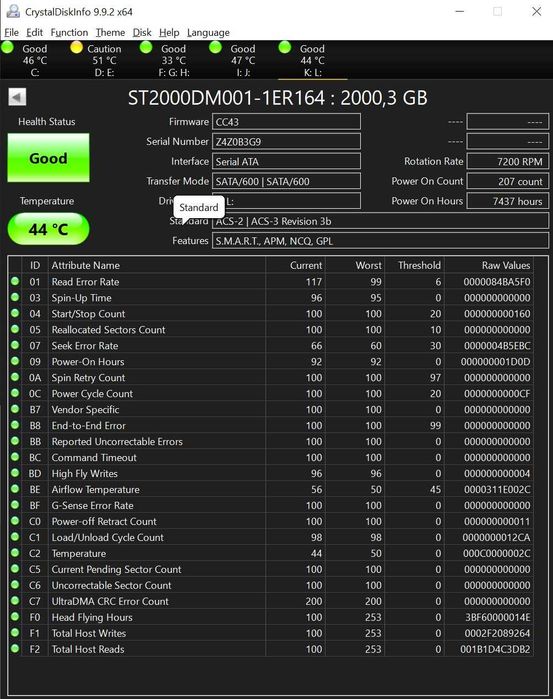The width and height of the screenshot is (553, 699).
Task: Select the Total Host Reads attribute name
Action: click(x=88, y=649)
